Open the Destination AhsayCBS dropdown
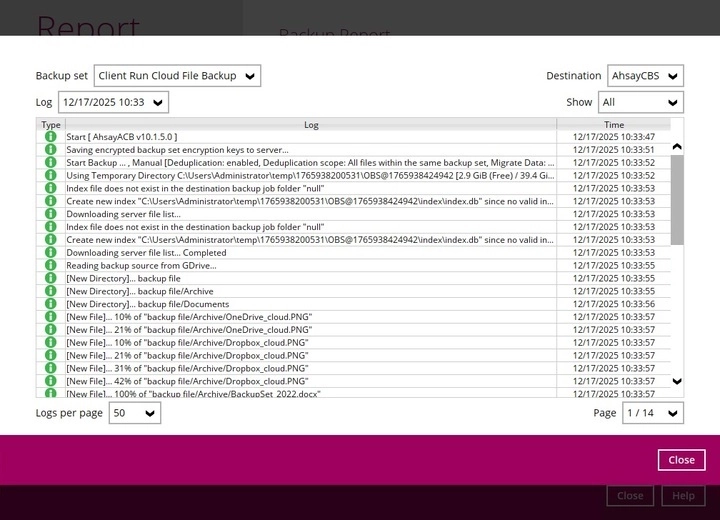 (x=645, y=76)
